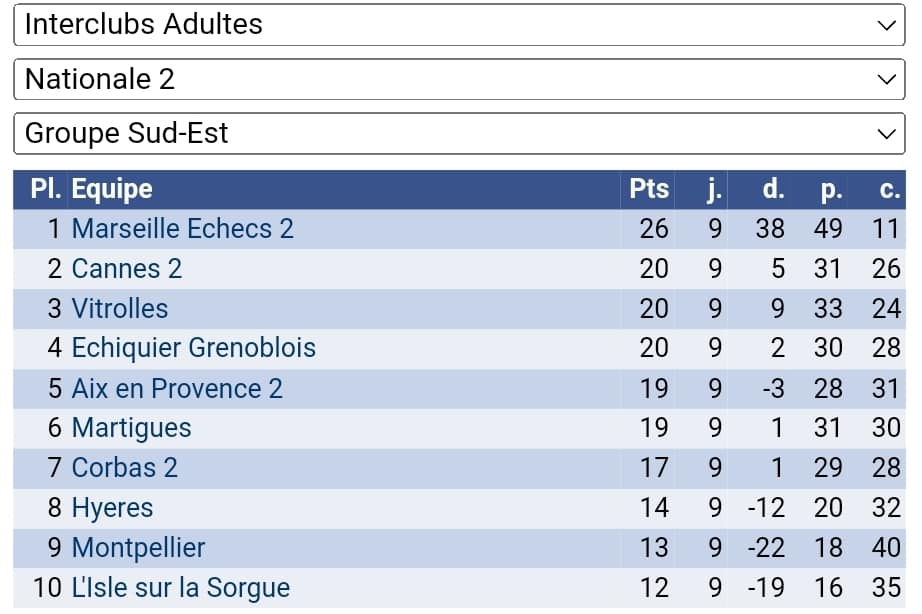Open the Montpellier team page
922x614 pixels.
click(x=138, y=548)
